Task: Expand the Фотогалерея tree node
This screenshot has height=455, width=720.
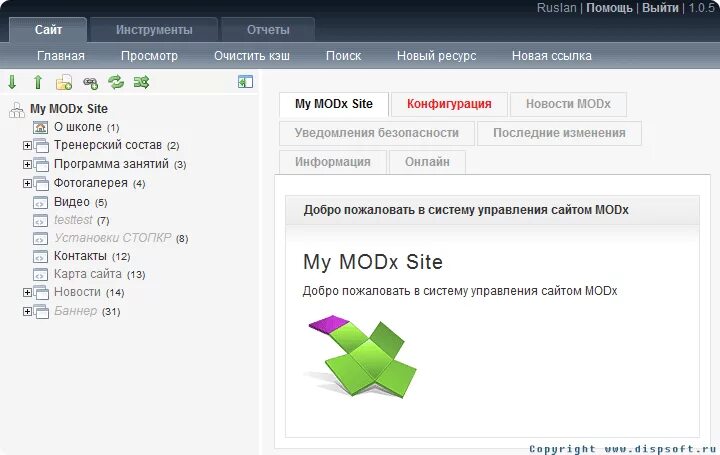Action: click(27, 184)
